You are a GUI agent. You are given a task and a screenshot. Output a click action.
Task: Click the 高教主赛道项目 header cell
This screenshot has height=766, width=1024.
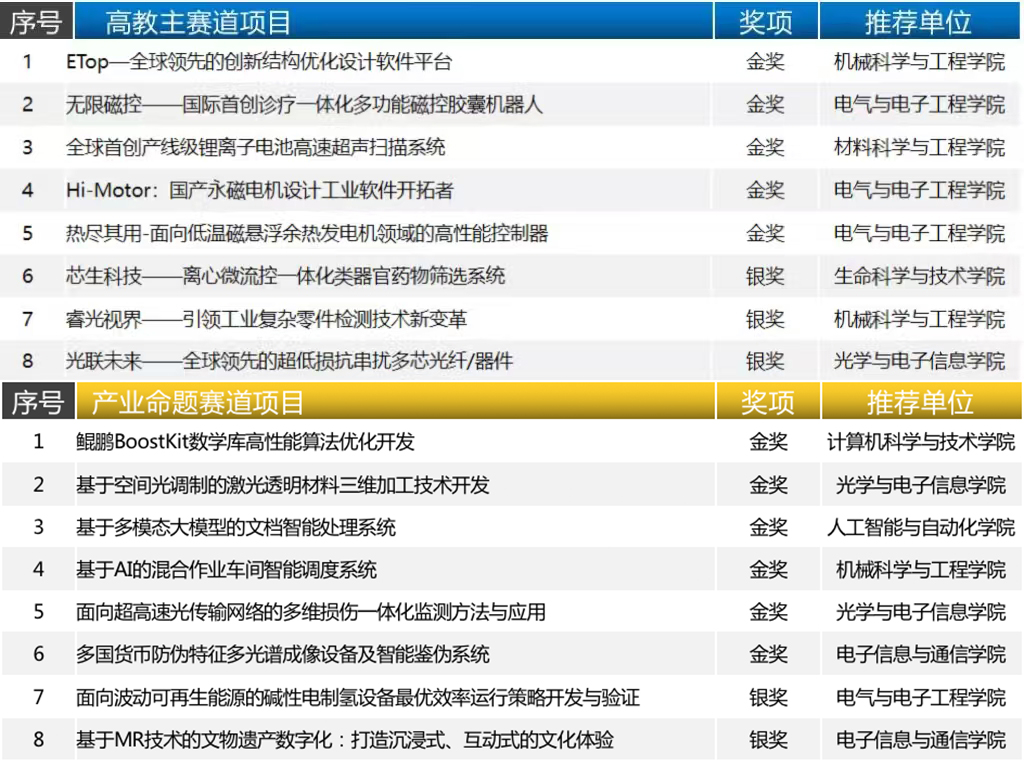pos(198,22)
